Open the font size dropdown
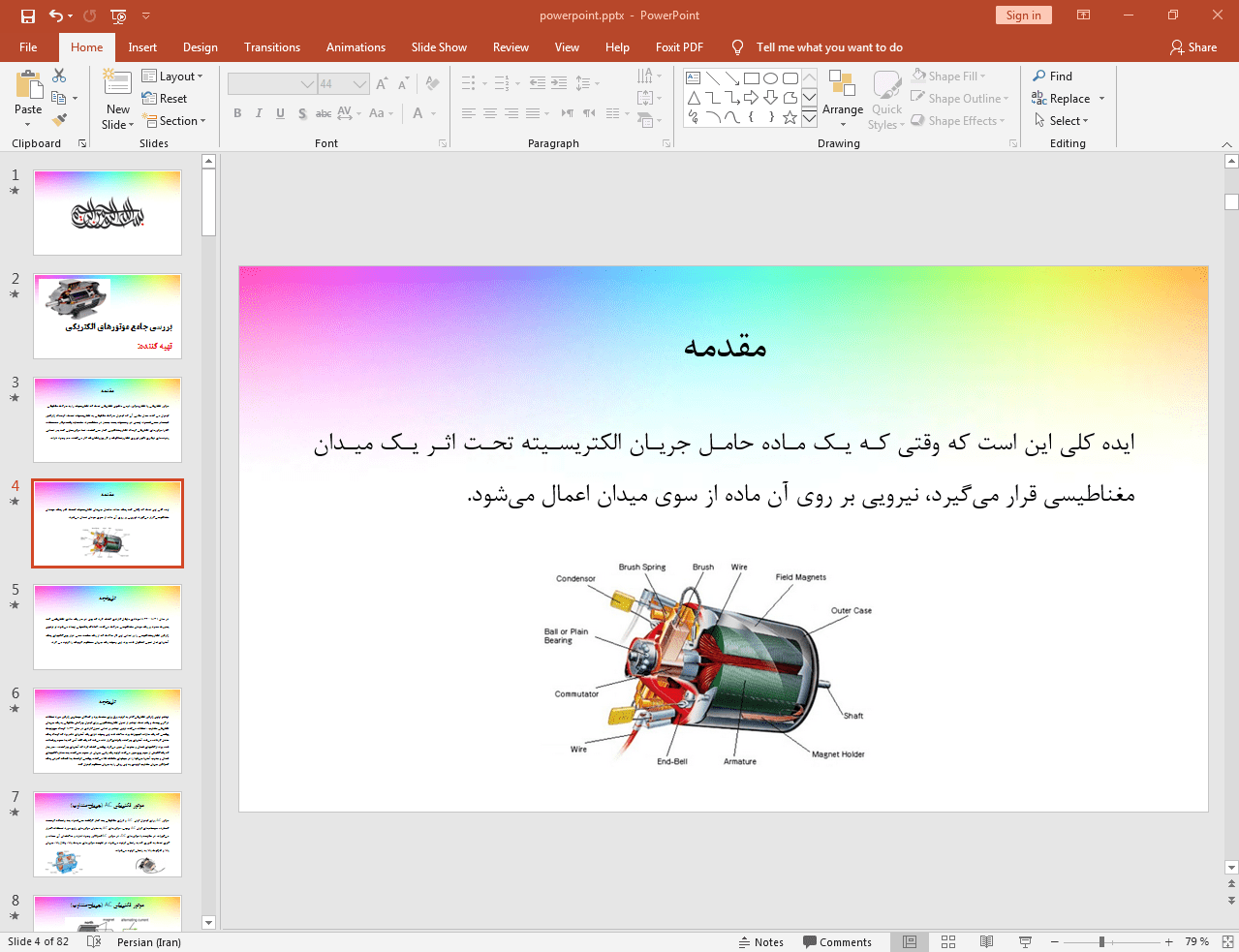Viewport: 1239px width, 952px height. click(x=360, y=84)
